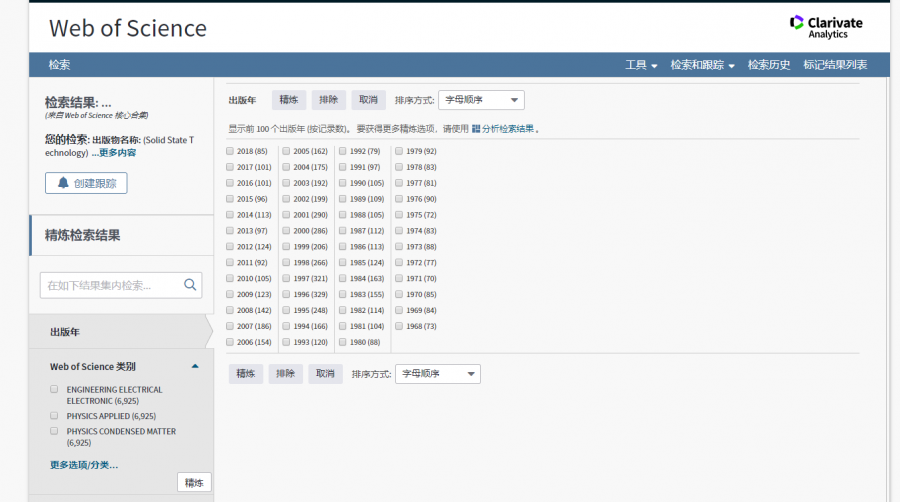The image size is (900, 502).
Task: Click the 在如下结果集内检索 input field
Action: (110, 285)
